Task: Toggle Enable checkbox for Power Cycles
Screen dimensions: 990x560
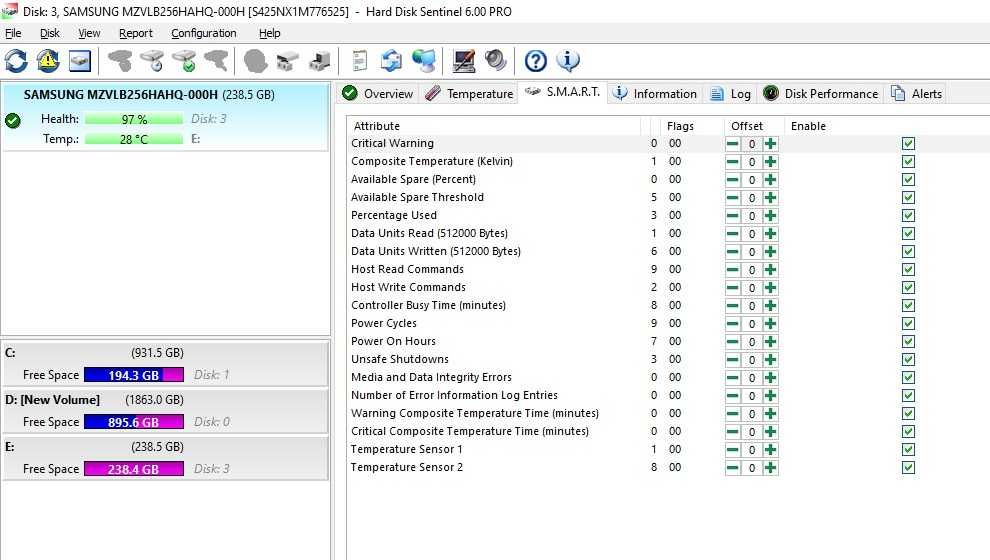Action: coord(908,324)
